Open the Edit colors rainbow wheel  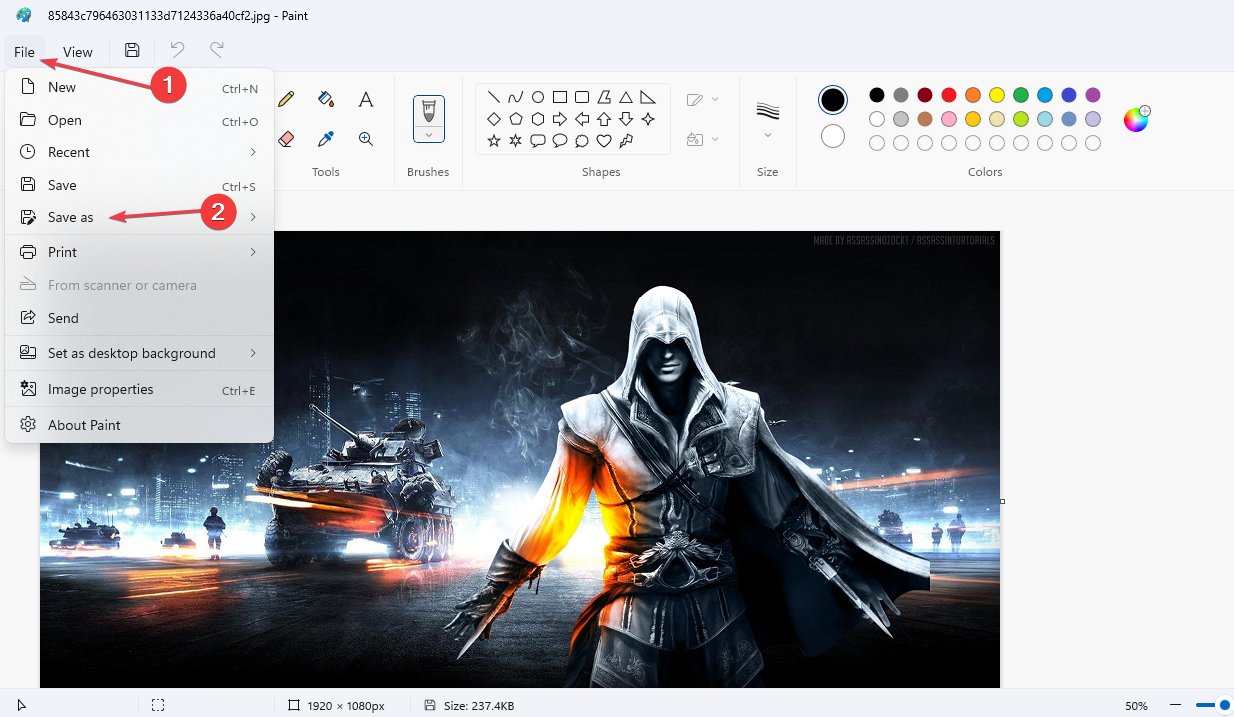click(1137, 119)
